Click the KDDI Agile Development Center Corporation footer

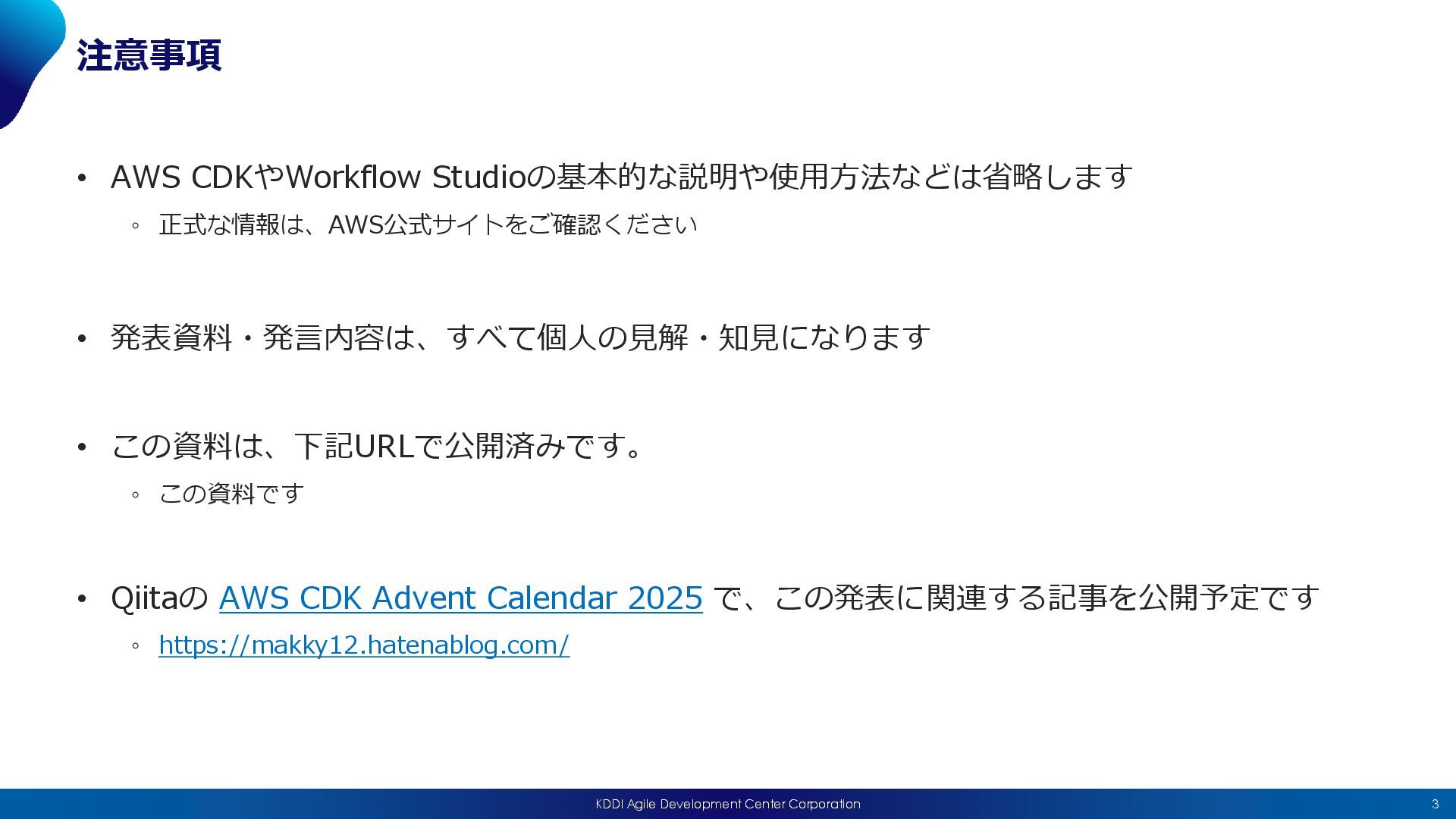(x=727, y=804)
